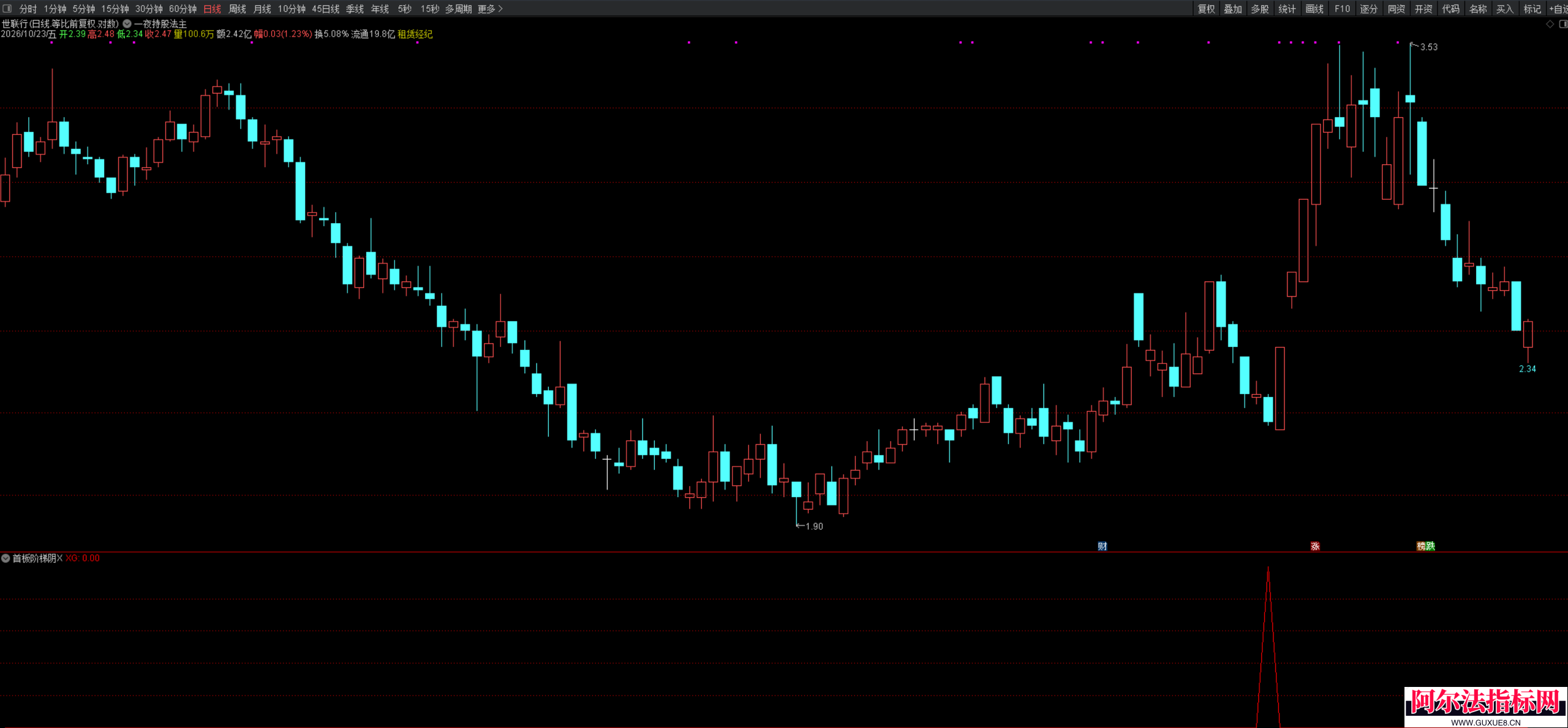
Task: Activate the 画线 drawing tool
Action: [1314, 9]
